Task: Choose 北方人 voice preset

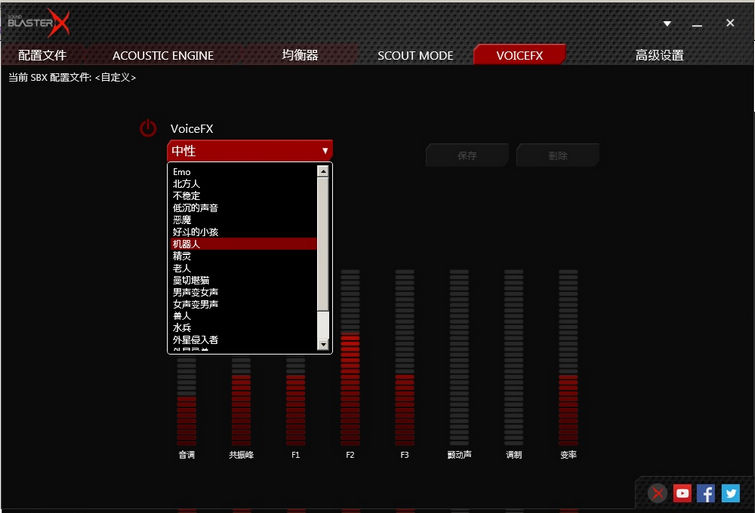Action: point(244,184)
